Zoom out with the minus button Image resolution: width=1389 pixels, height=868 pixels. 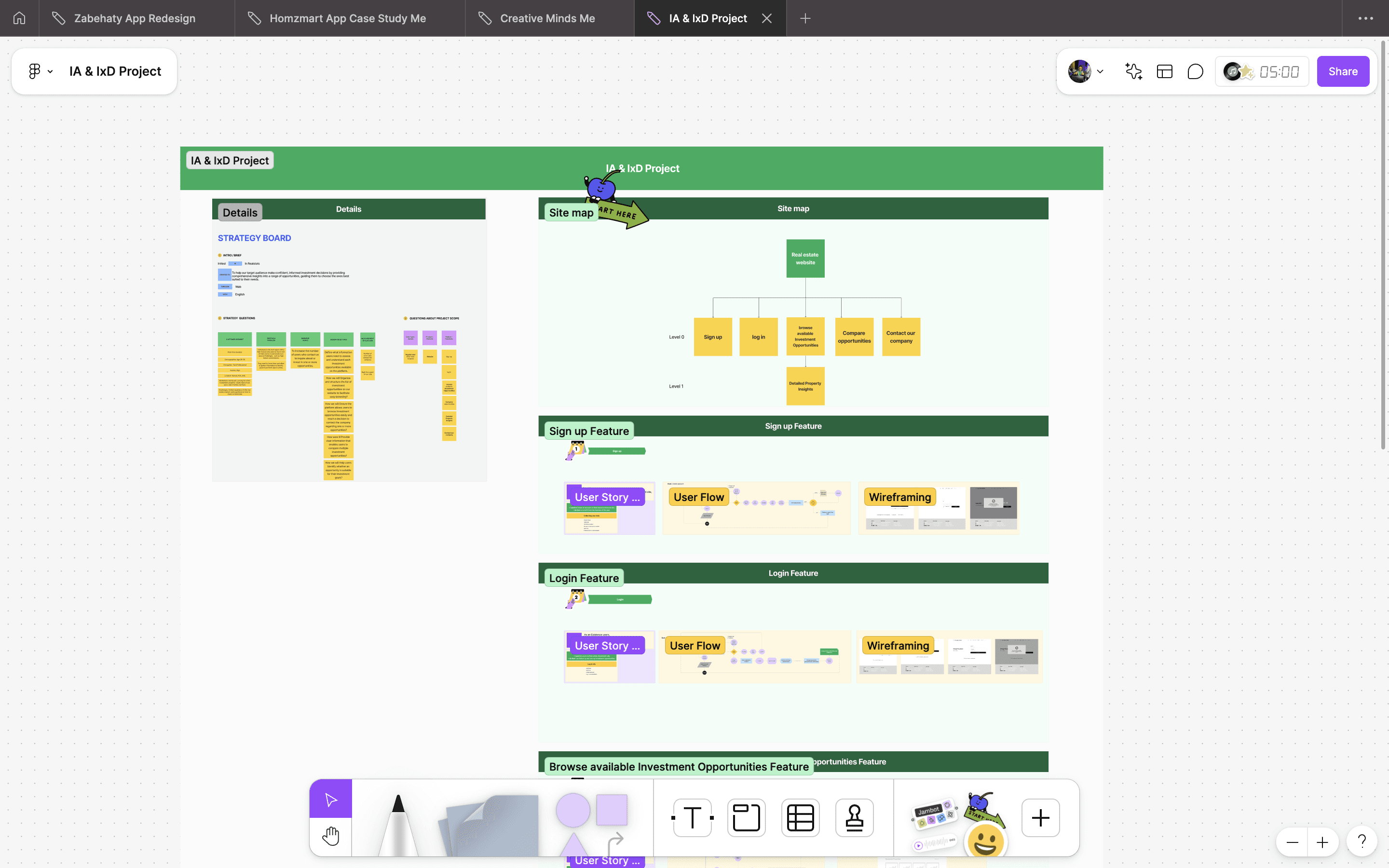tap(1292, 842)
